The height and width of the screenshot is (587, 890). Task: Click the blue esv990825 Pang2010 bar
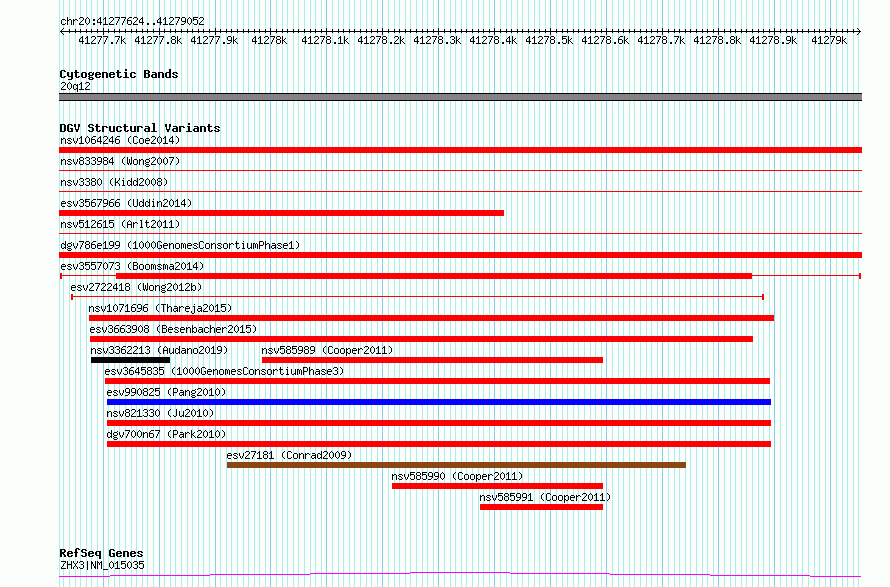[x=439, y=402]
